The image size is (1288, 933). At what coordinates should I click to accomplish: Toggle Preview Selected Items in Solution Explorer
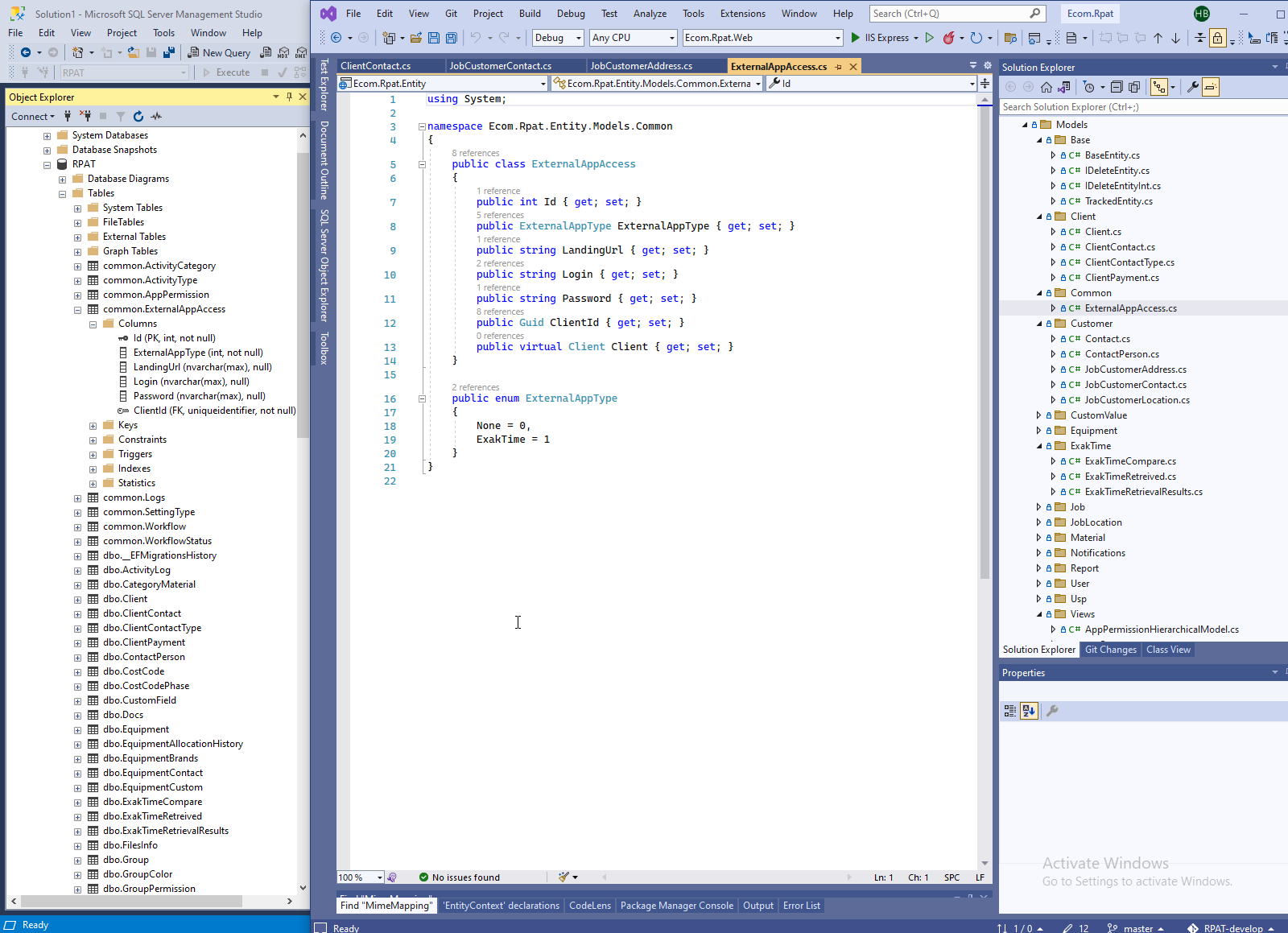click(x=1211, y=87)
